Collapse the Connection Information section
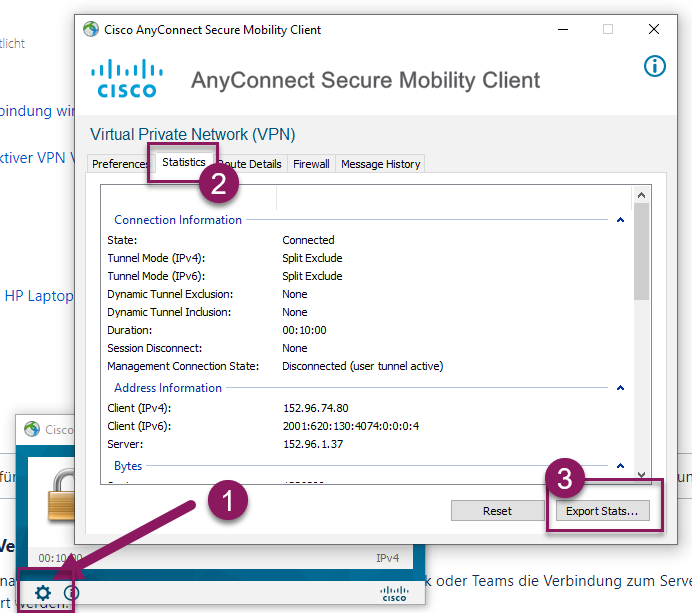692x613 pixels. tap(621, 220)
